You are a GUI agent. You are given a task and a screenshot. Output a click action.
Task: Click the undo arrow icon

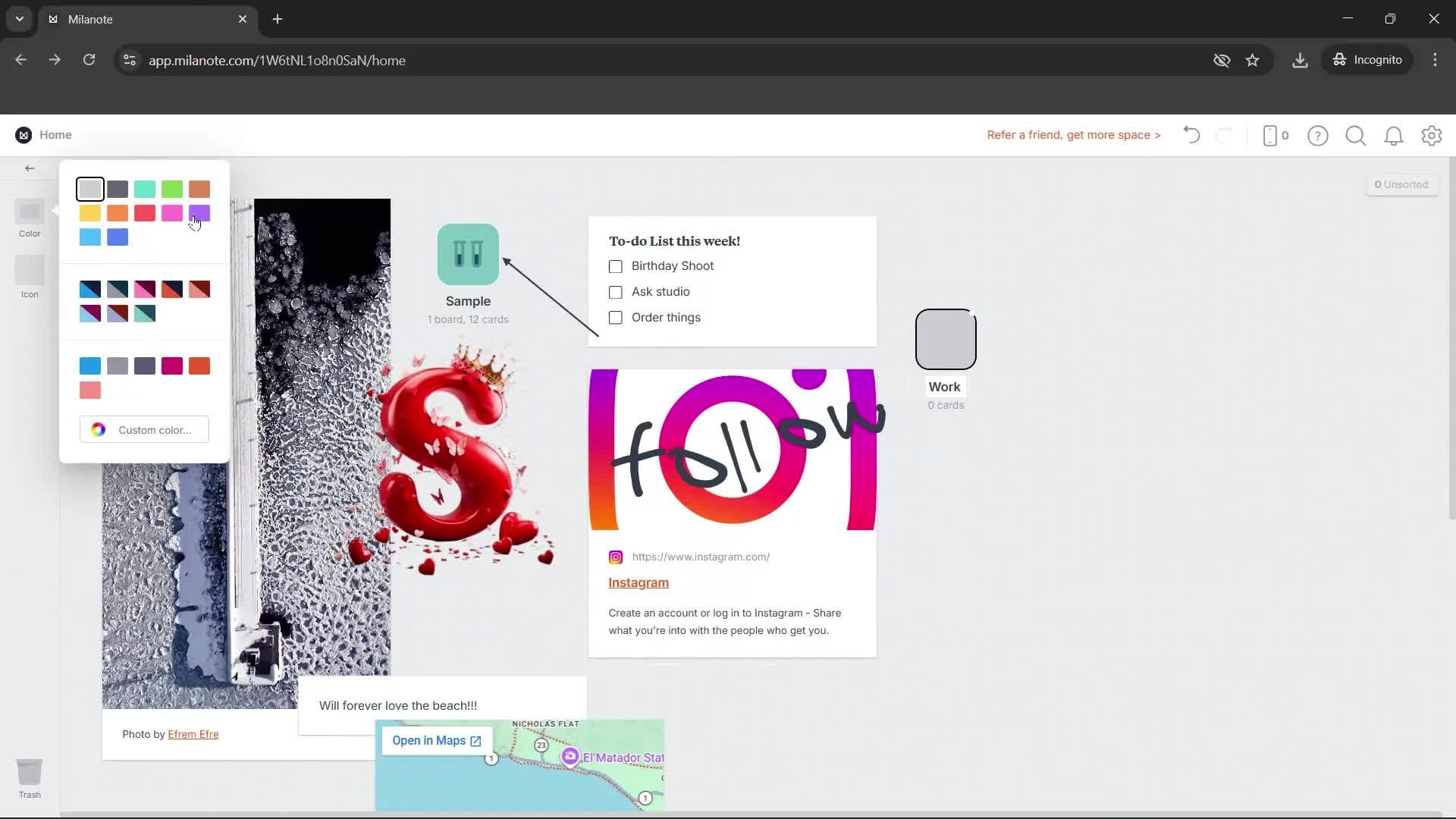(x=1191, y=135)
